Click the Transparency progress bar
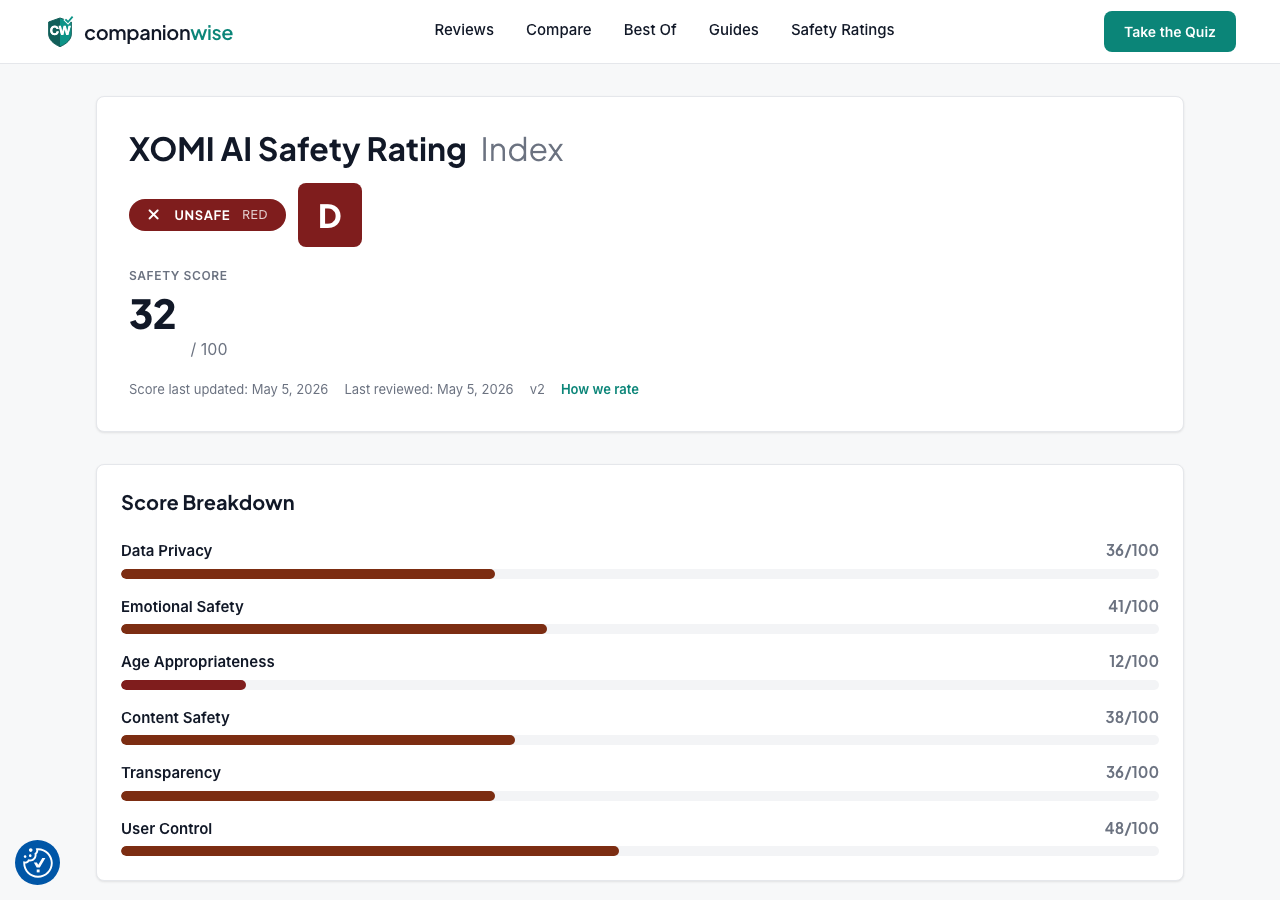This screenshot has width=1280, height=900. click(640, 796)
